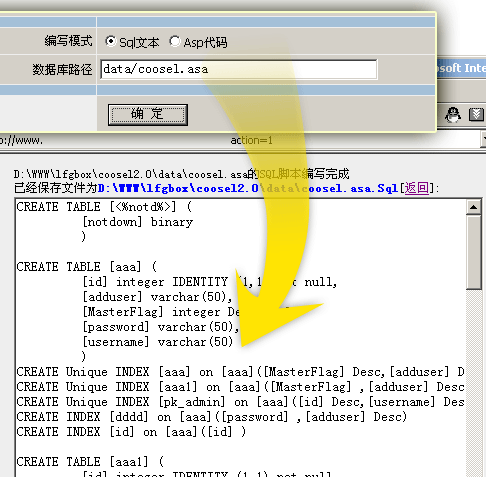Viewport: 486px width, 477px height.
Task: Click the 数据库路径 input field
Action: click(239, 69)
